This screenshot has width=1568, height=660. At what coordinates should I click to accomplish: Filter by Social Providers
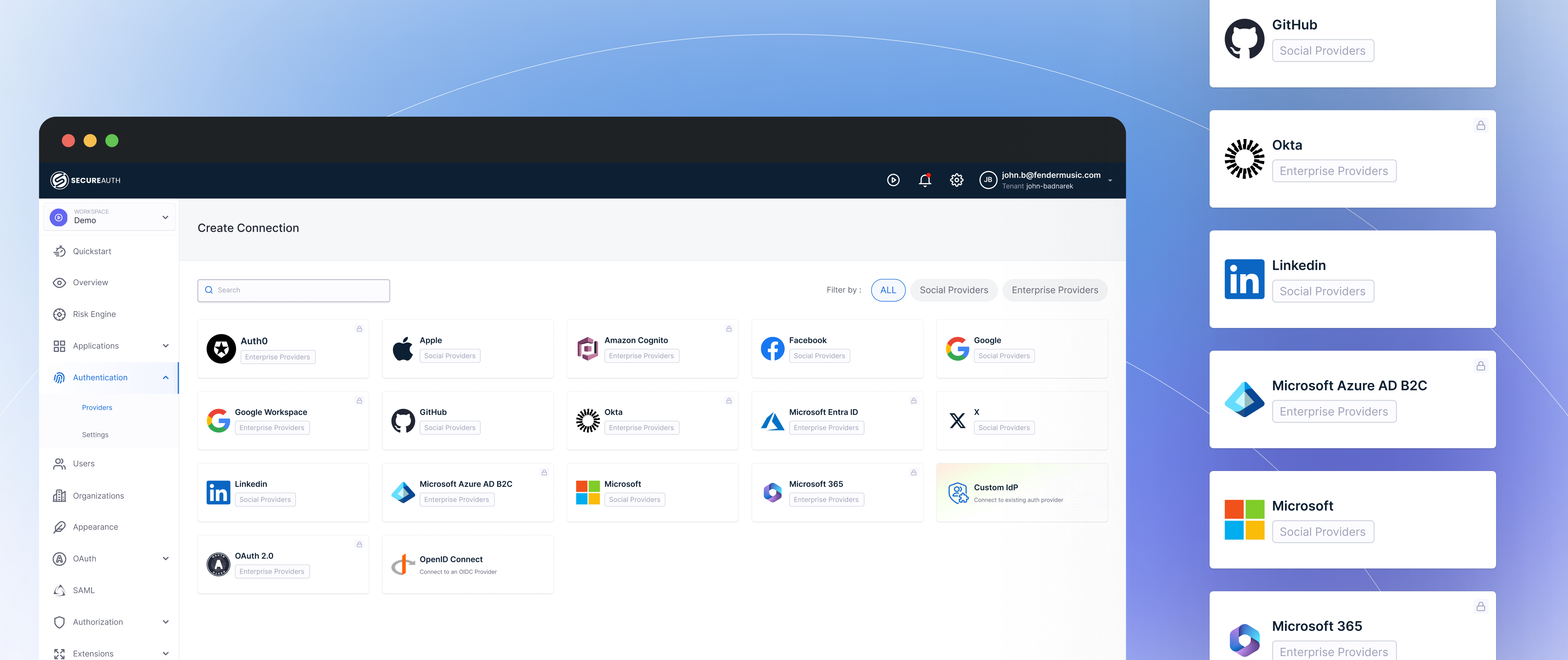coord(953,290)
